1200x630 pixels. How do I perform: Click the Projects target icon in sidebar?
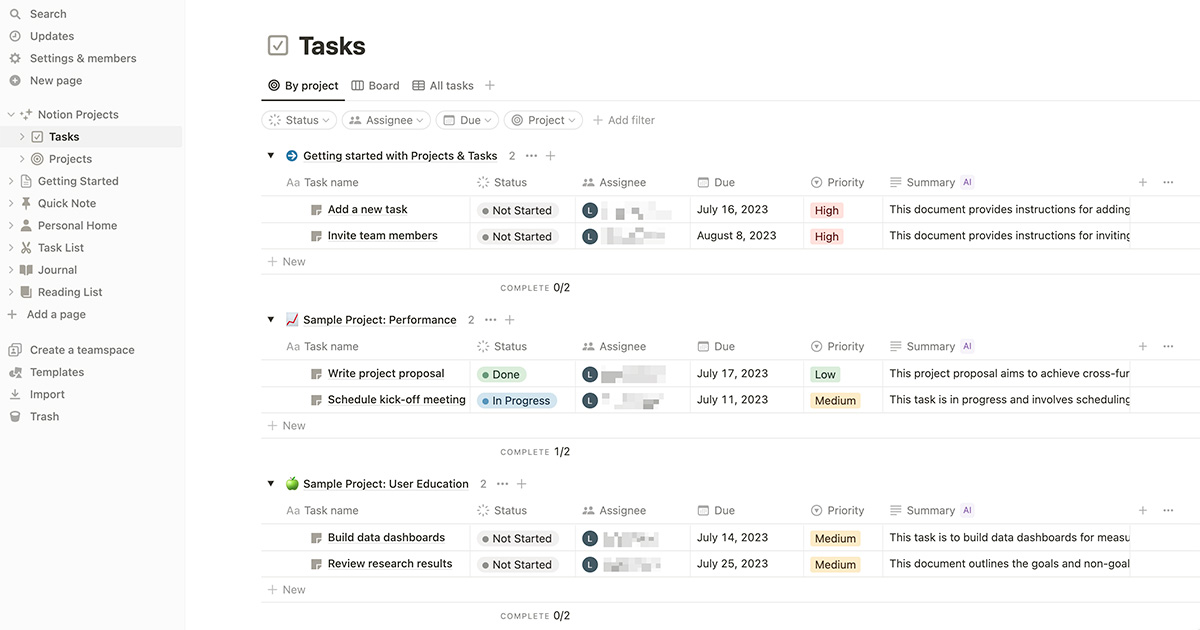pos(37,159)
